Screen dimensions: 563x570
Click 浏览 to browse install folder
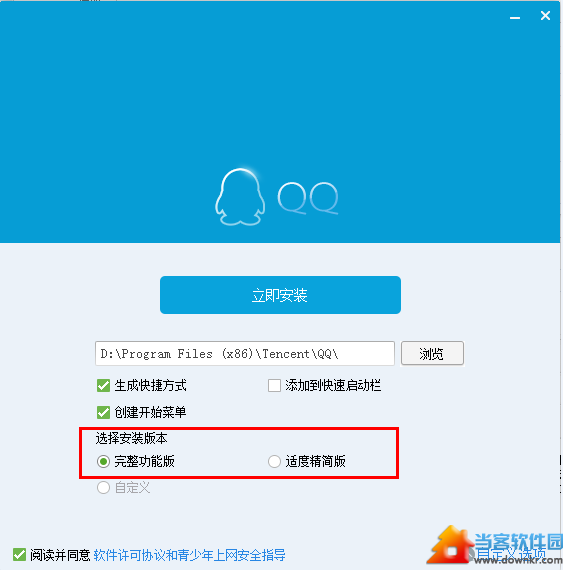[432, 353]
